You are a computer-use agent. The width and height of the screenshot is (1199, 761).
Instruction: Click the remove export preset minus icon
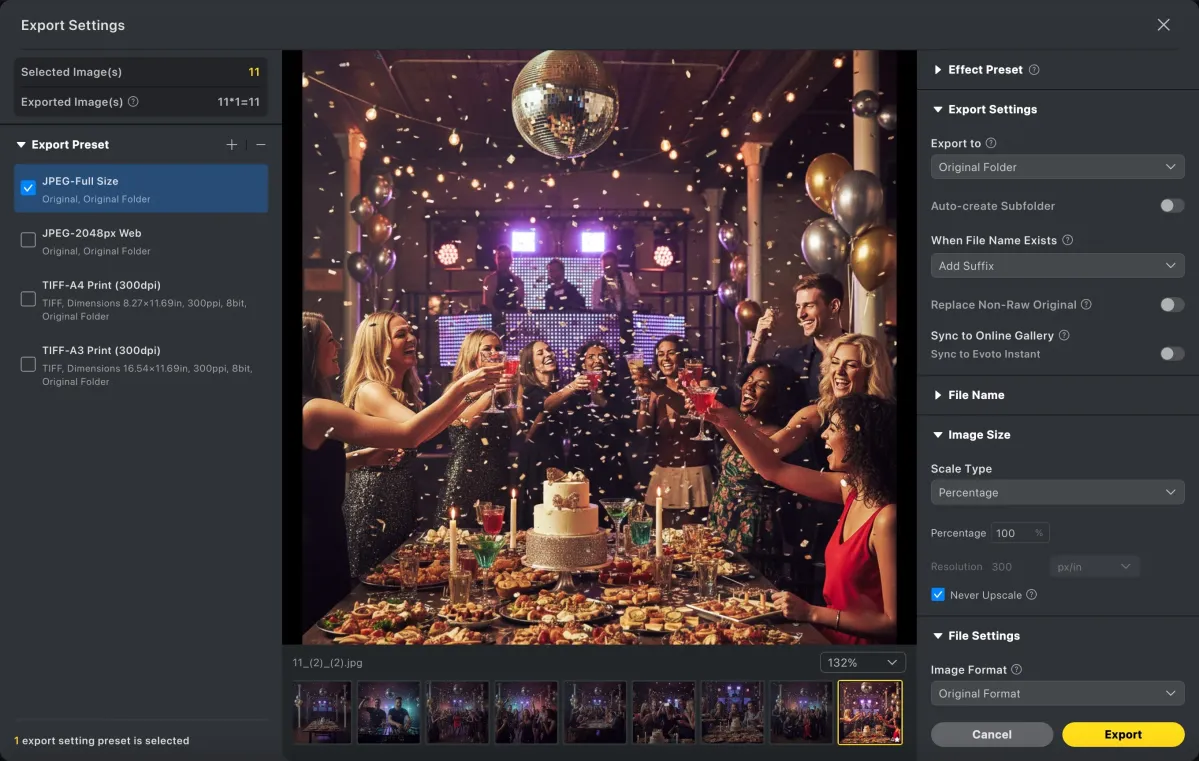(260, 145)
